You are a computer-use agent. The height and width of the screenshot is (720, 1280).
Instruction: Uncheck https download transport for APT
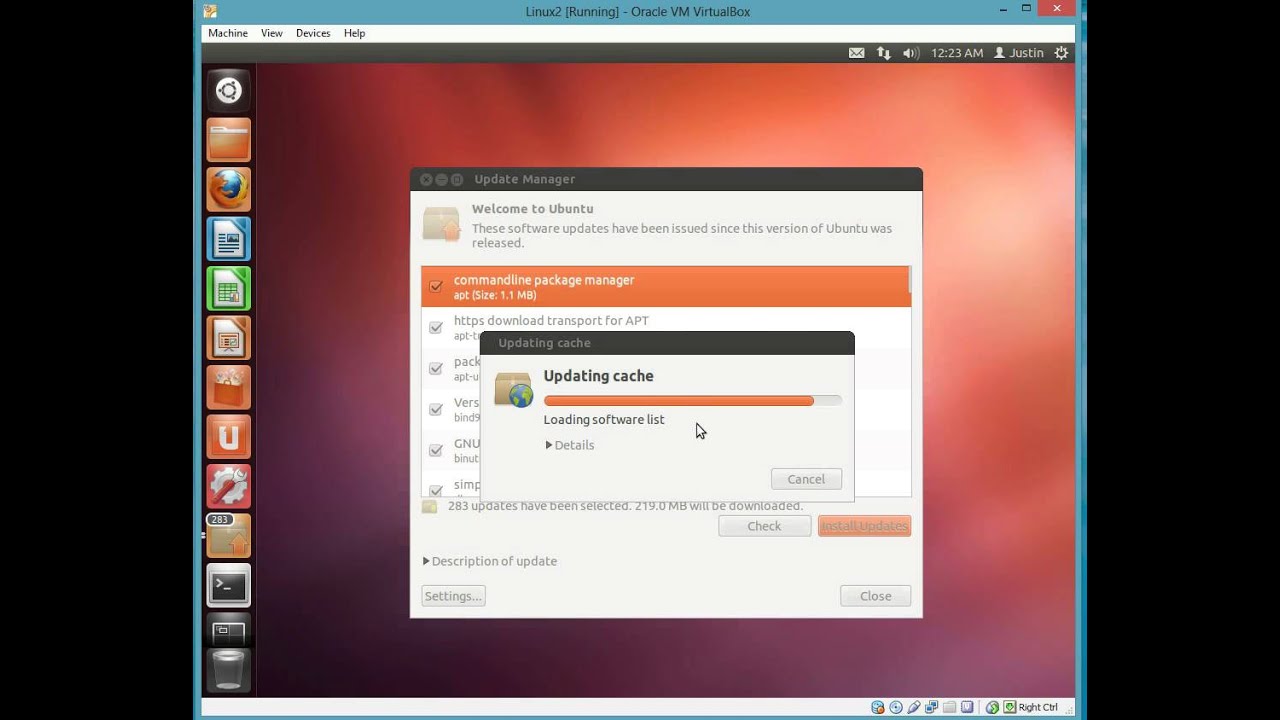pos(436,327)
